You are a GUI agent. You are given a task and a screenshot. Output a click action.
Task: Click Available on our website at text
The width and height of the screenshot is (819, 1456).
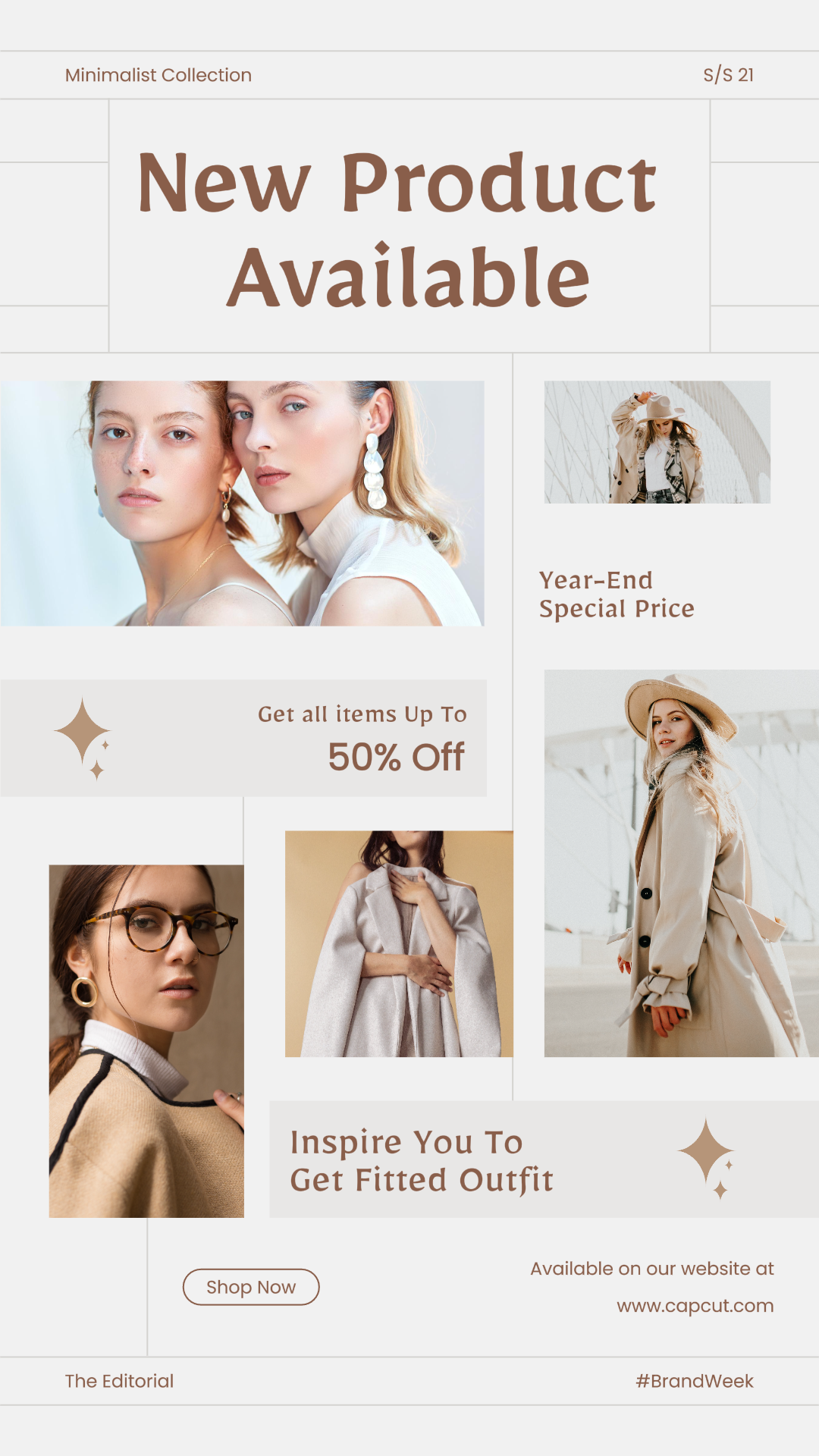pyautogui.click(x=652, y=1269)
